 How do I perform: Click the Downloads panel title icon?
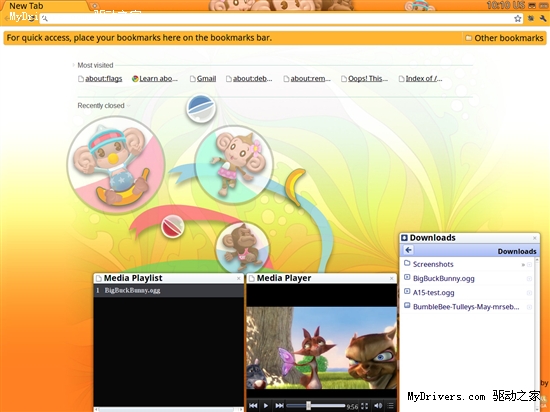(x=404, y=238)
